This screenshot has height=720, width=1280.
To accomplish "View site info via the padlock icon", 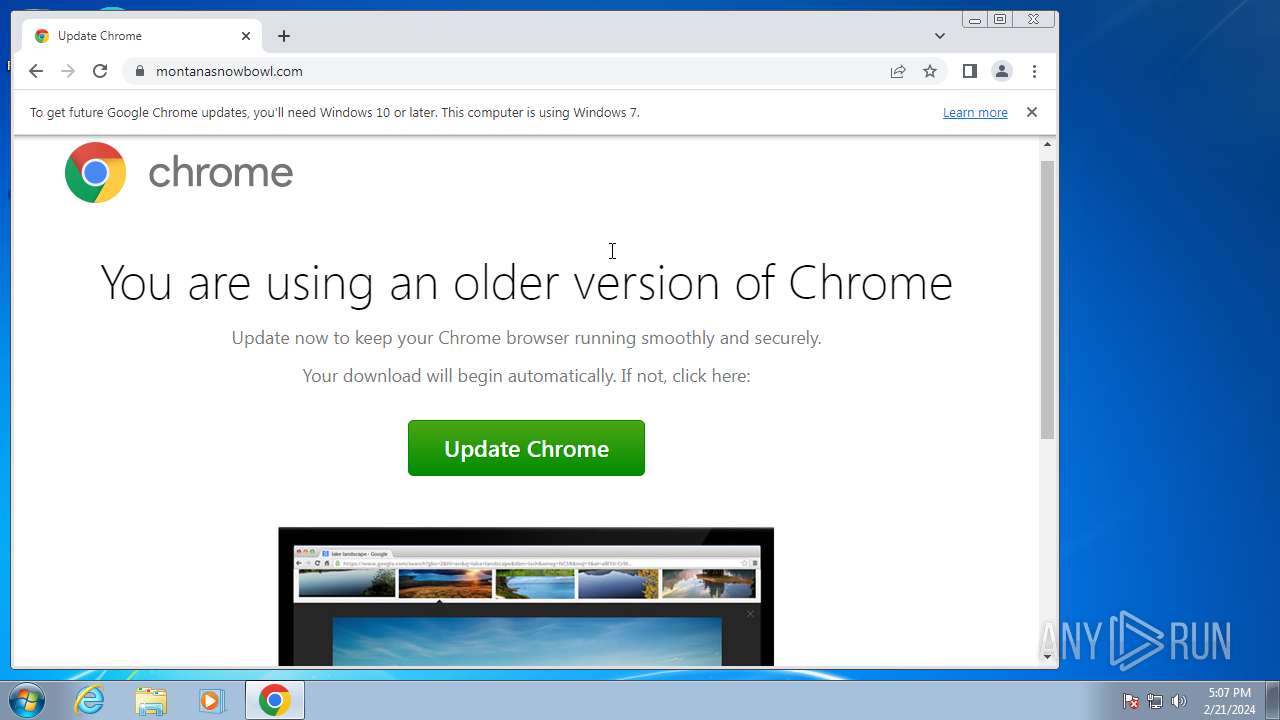I will (x=139, y=71).
